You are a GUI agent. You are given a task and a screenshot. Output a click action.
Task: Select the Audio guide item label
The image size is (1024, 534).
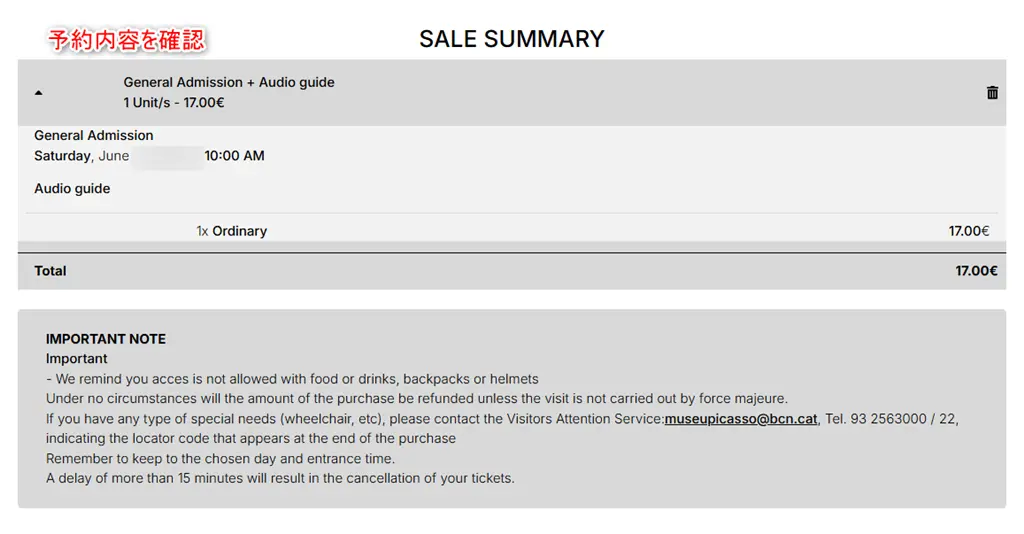click(72, 189)
